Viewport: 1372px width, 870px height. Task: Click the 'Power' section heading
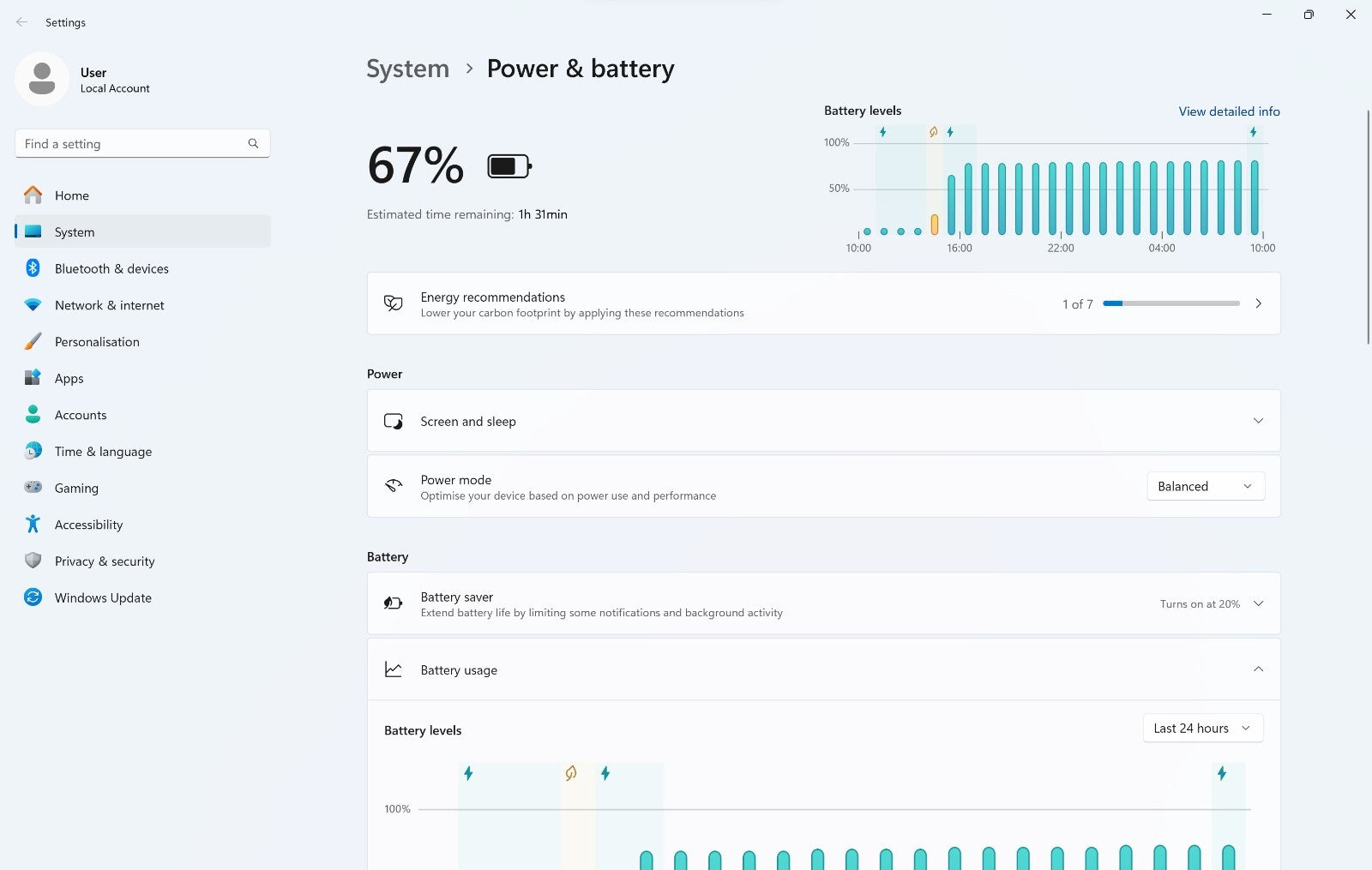[384, 374]
